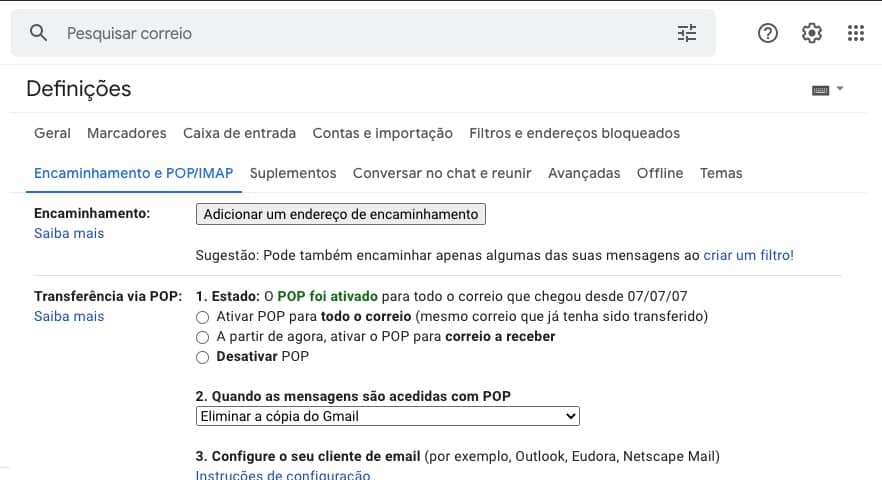This screenshot has height=480, width=882.
Task: Go to the Contas e importação tab
Action: tap(382, 133)
